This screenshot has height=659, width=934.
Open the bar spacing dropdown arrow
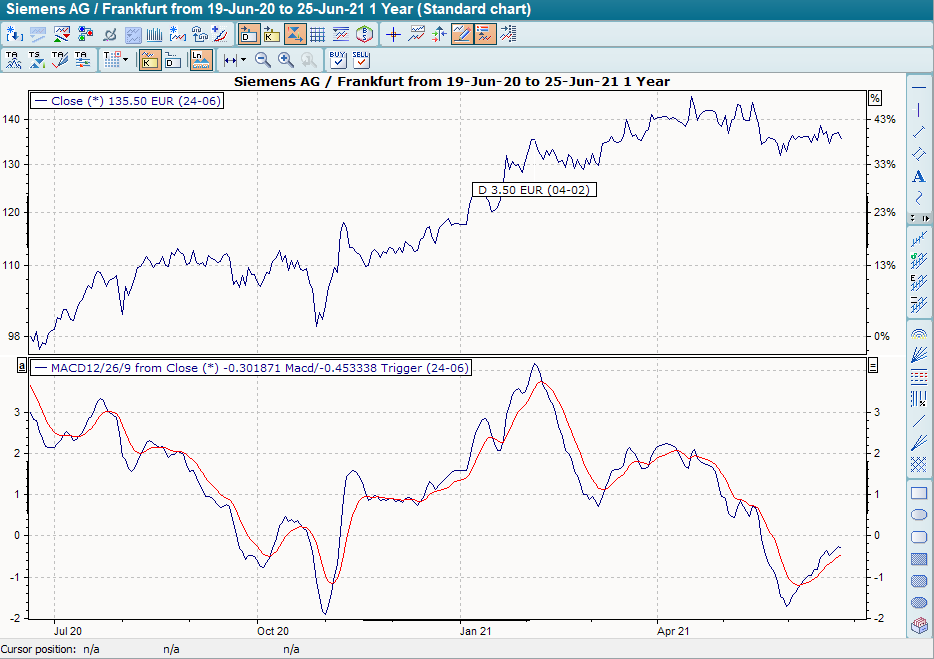[243, 60]
